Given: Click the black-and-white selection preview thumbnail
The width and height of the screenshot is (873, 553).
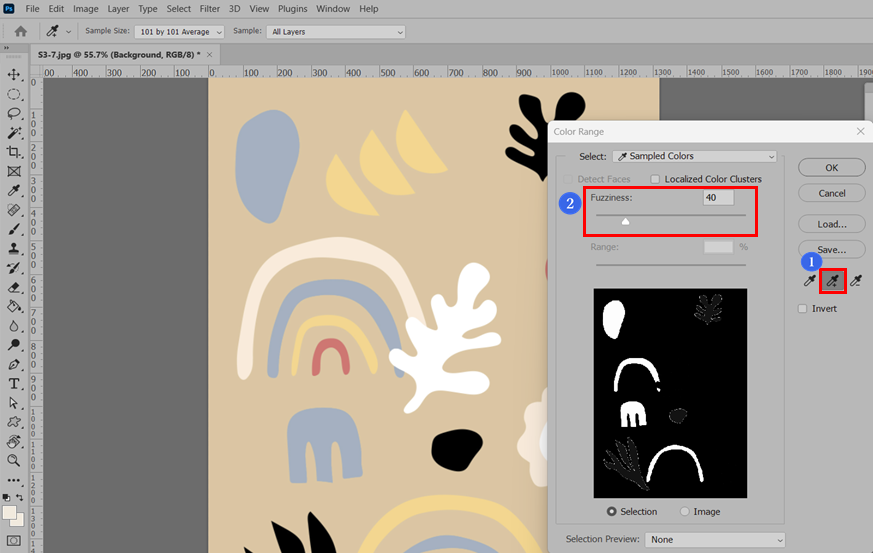Looking at the screenshot, I should pos(670,393).
